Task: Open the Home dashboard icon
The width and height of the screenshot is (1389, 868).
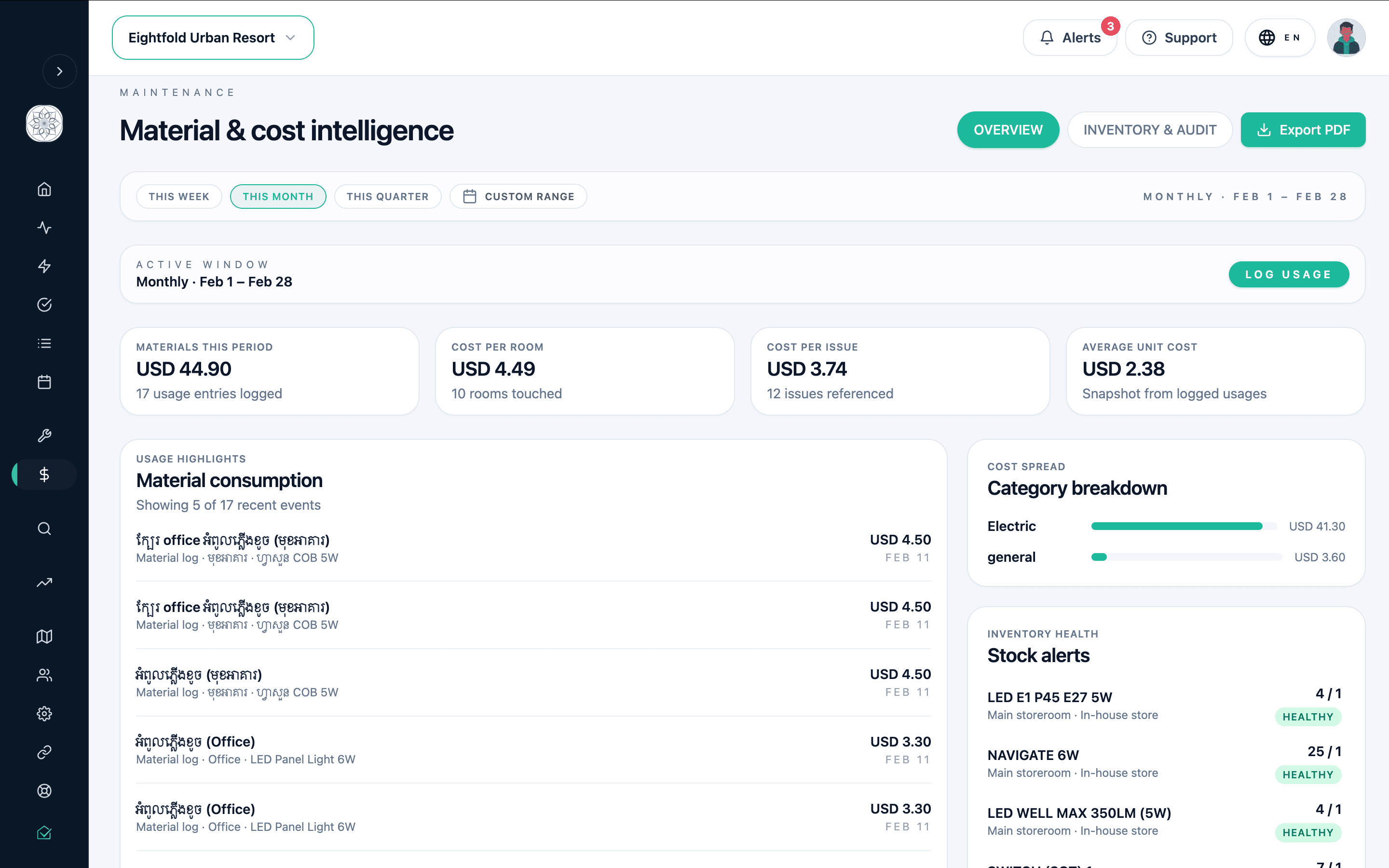Action: (44, 189)
